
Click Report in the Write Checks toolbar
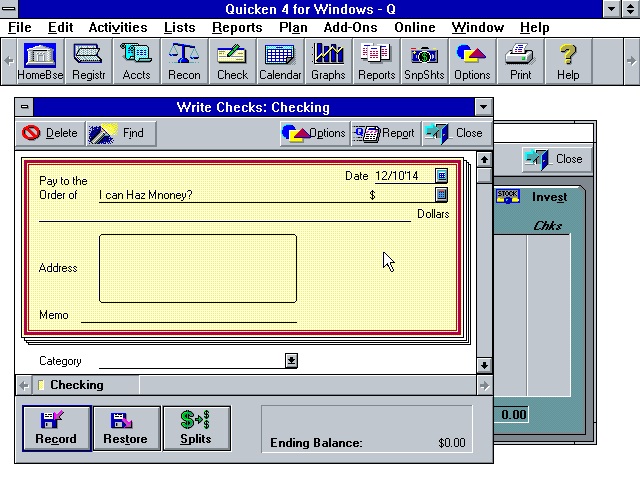(x=385, y=133)
